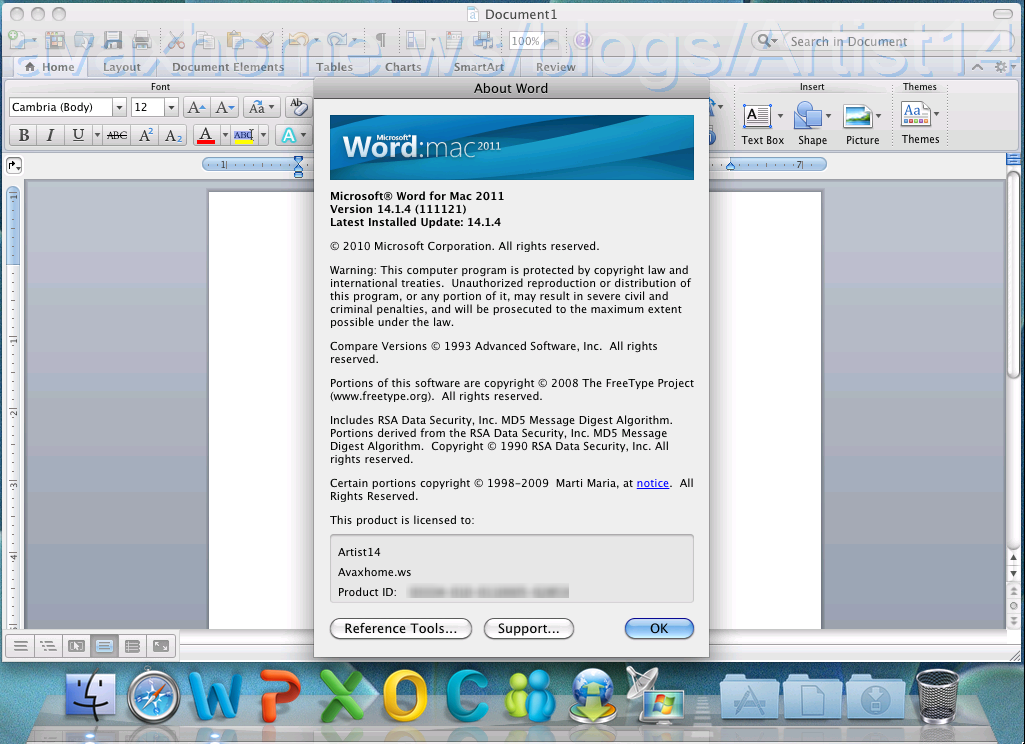Show non-printing paragraph marks

[380, 41]
